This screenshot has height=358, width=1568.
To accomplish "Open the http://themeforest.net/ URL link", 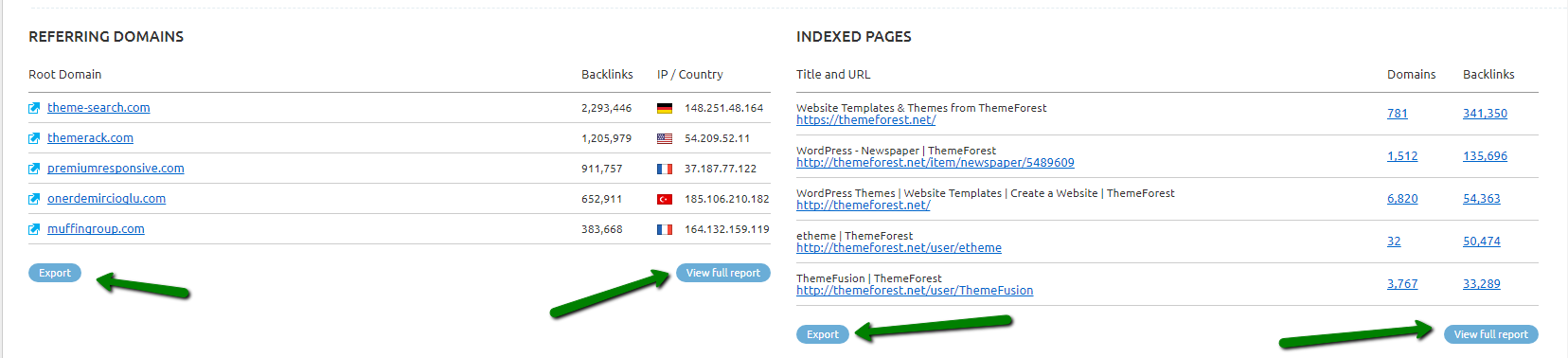I will (863, 206).
